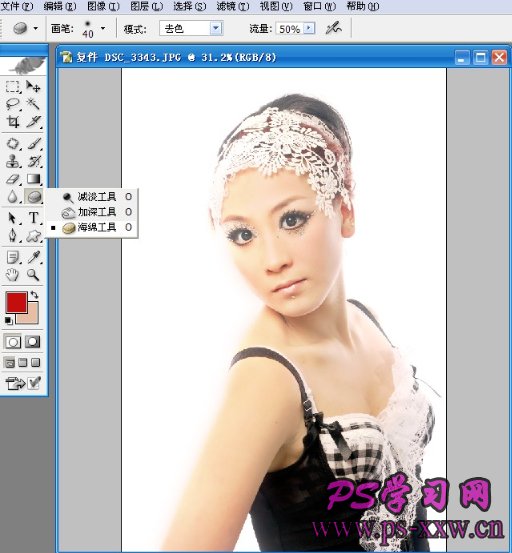This screenshot has height=553, width=512.
Task: Enable airbrush option in options bar
Action: 333,28
